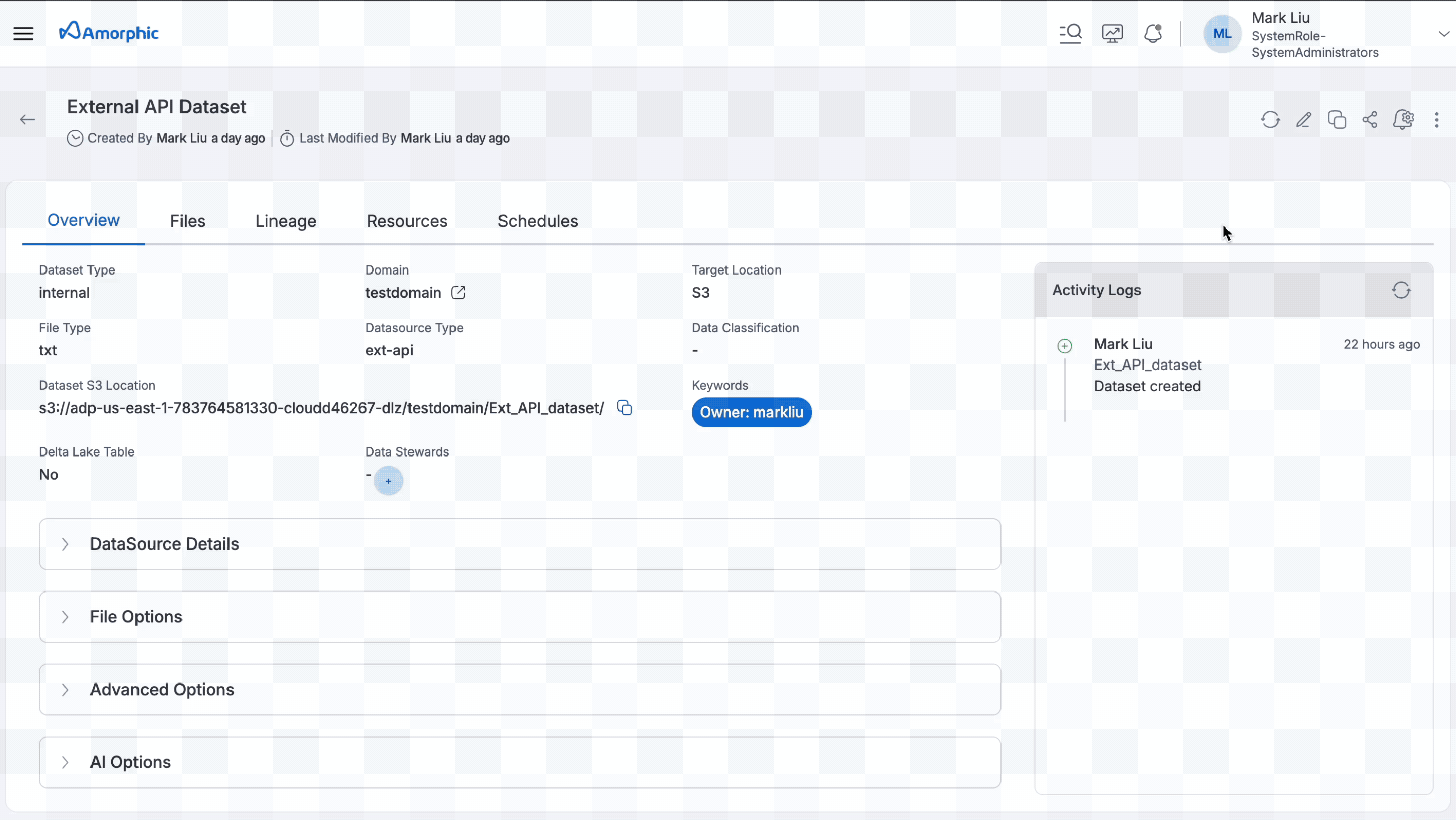Click the Owner: markliu keyword chip
Viewport: 1456px width, 820px height.
[x=751, y=412]
